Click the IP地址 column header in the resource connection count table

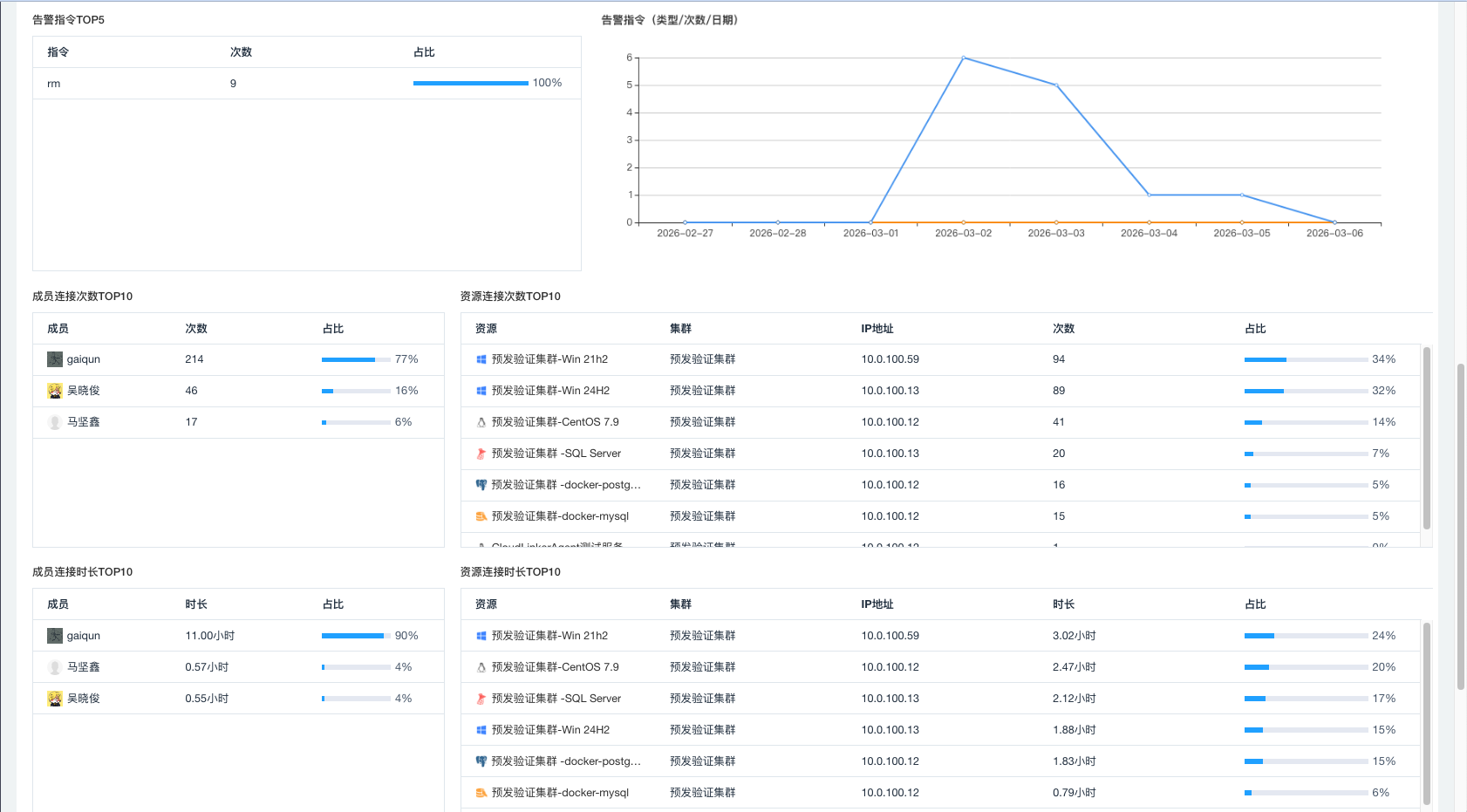click(877, 329)
